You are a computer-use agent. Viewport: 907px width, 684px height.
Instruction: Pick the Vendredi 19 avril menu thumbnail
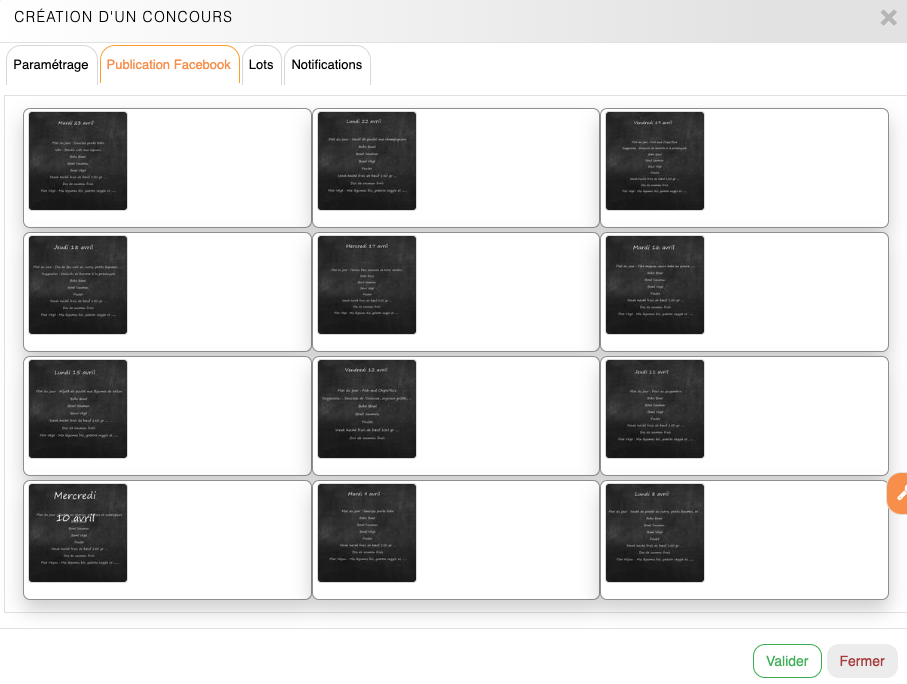pyautogui.click(x=655, y=161)
